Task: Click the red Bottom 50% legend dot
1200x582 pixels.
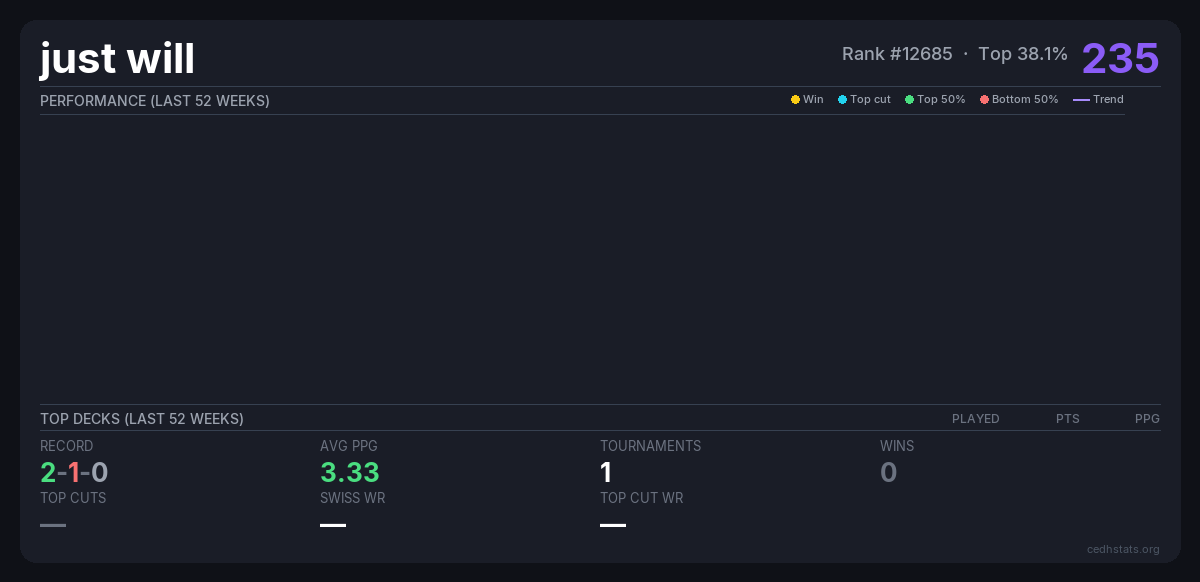Action: 984,100
